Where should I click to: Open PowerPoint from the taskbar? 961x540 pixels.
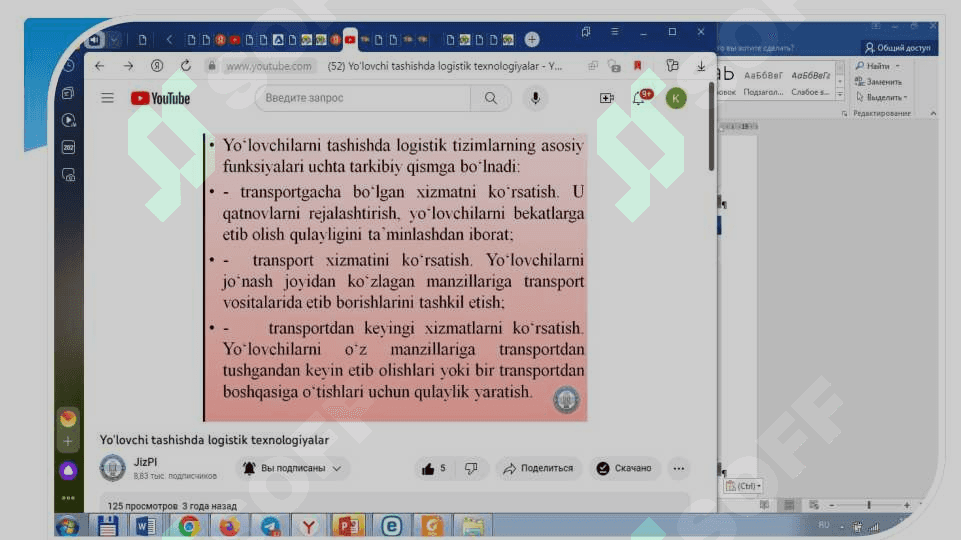(348, 527)
